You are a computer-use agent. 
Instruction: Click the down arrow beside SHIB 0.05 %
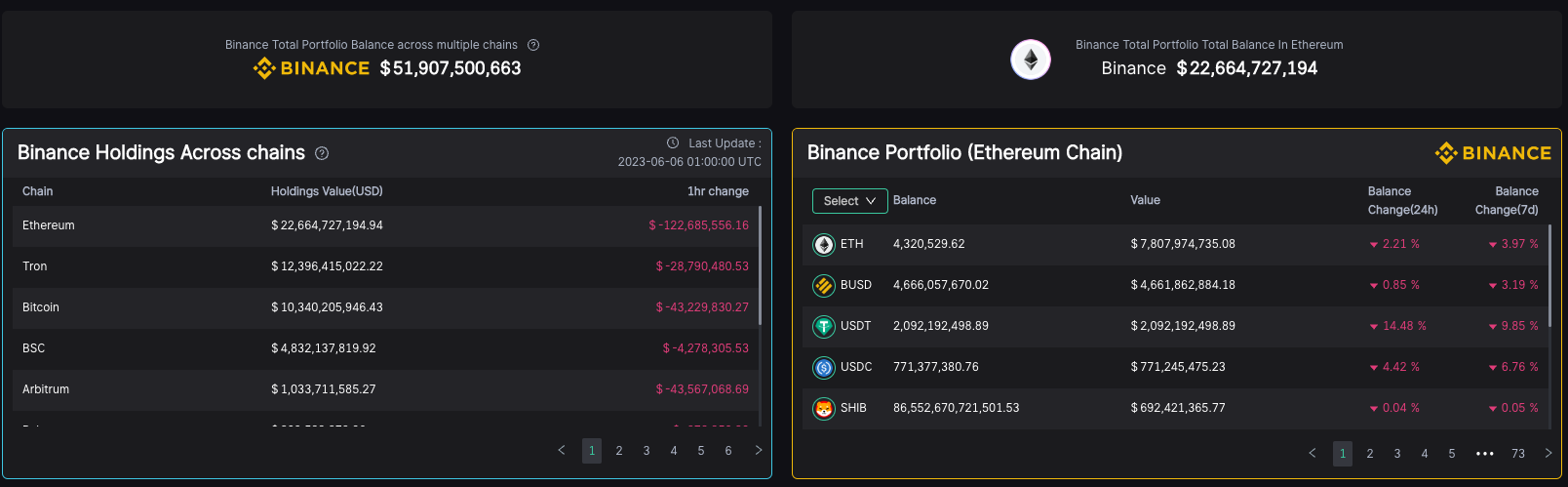1493,409
